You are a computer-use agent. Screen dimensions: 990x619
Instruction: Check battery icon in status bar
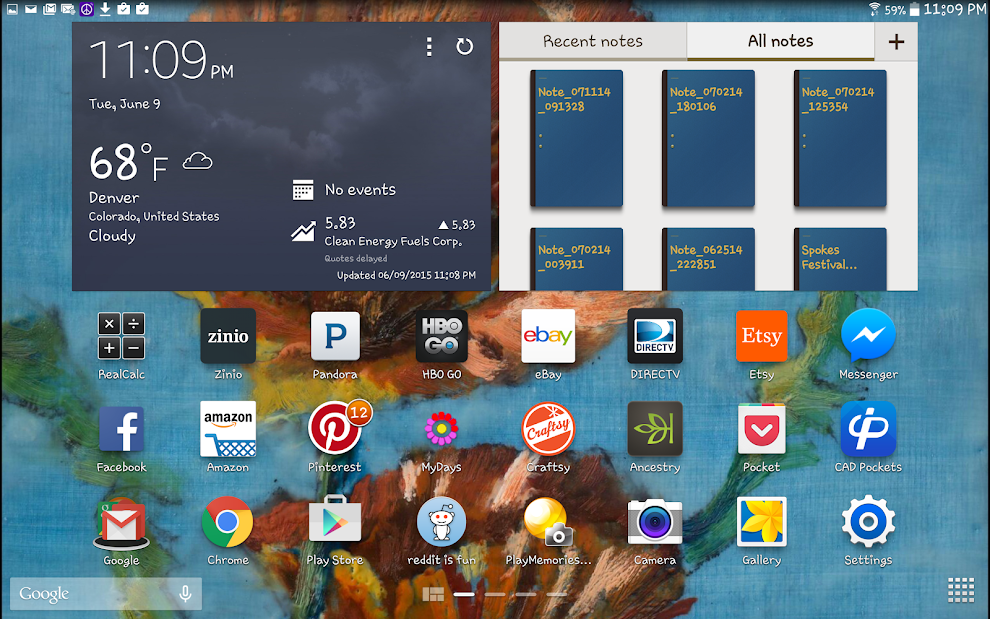coord(914,9)
